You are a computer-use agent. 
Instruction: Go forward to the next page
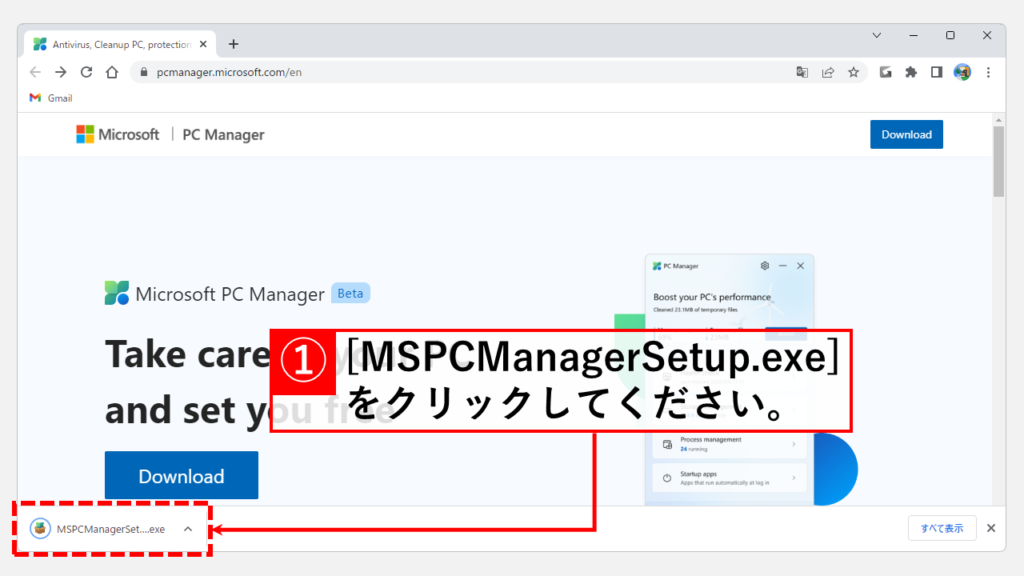click(61, 72)
